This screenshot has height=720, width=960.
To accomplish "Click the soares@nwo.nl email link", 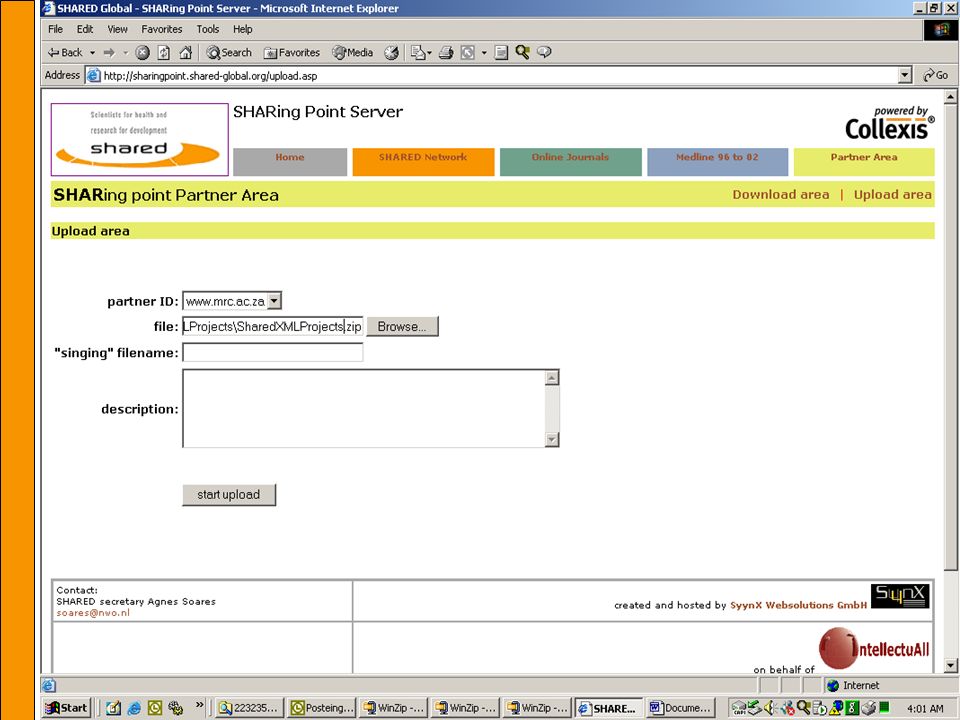I will click(x=93, y=613).
